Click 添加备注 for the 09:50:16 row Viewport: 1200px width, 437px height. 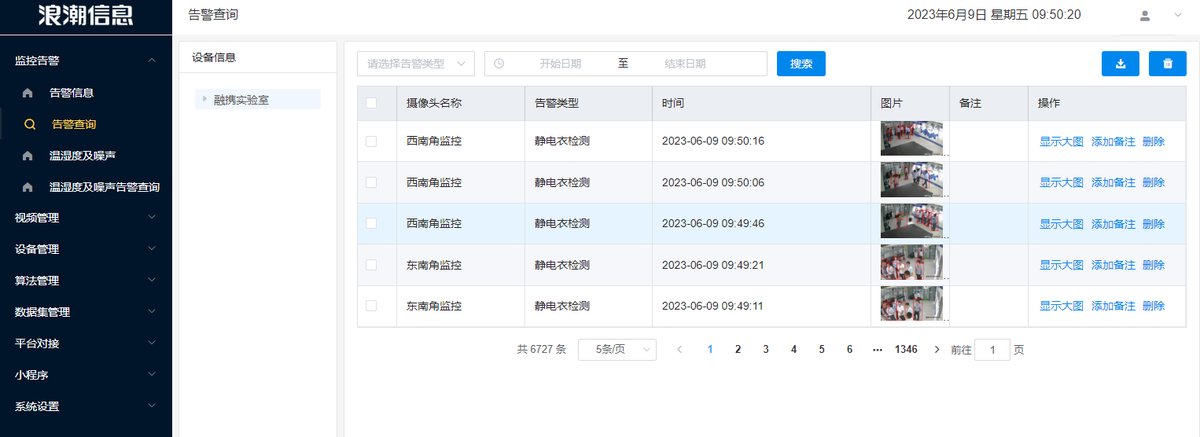coord(1113,141)
